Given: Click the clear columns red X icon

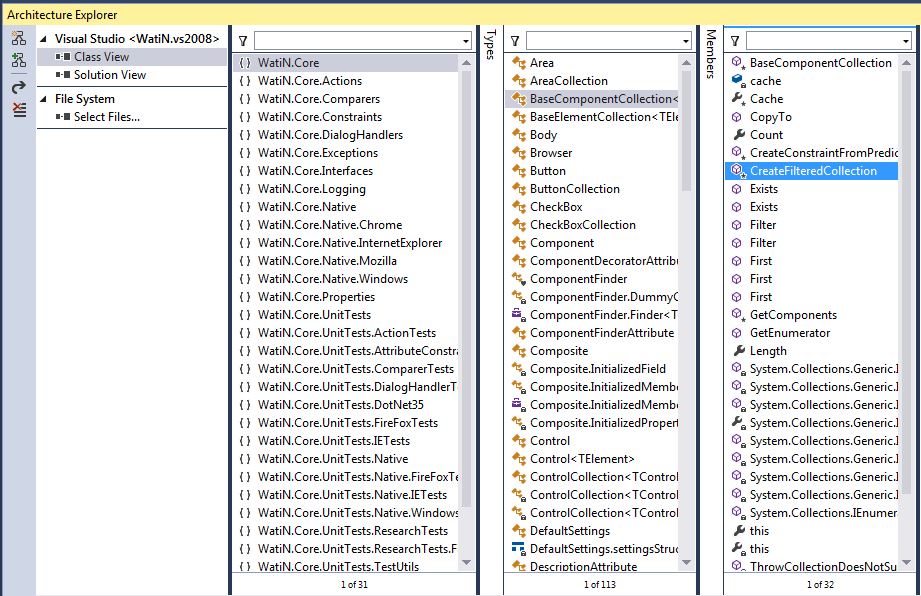Looking at the screenshot, I should 19,110.
